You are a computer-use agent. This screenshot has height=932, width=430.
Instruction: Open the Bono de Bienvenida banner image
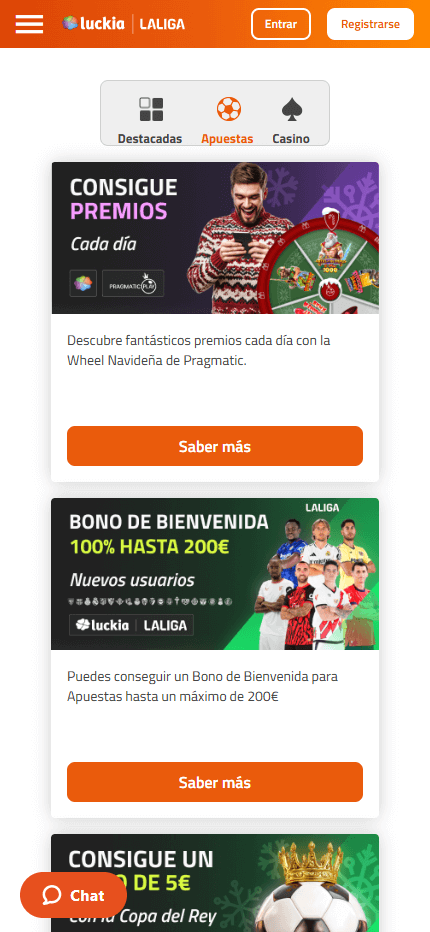(x=215, y=574)
